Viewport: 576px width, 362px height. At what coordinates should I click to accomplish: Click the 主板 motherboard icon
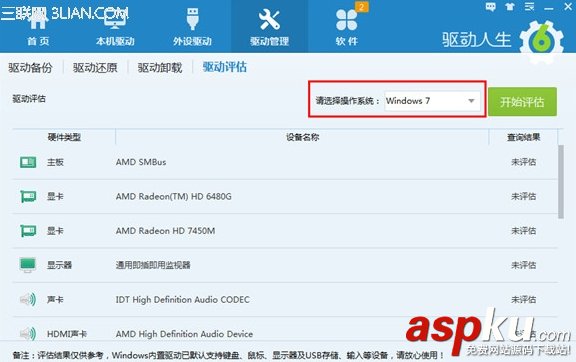click(x=28, y=162)
